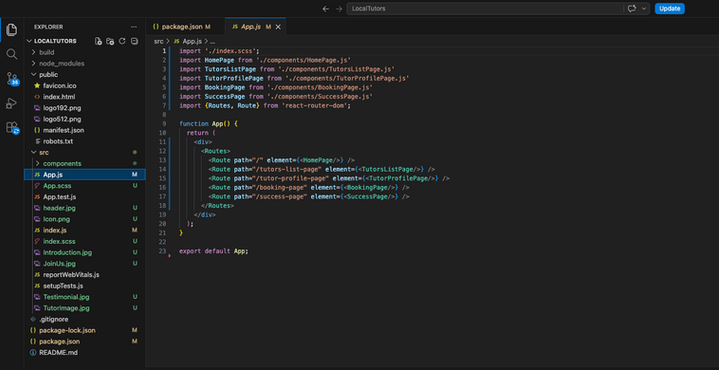Open index.scss in the file tree
This screenshot has width=719, height=370.
pos(85,241)
